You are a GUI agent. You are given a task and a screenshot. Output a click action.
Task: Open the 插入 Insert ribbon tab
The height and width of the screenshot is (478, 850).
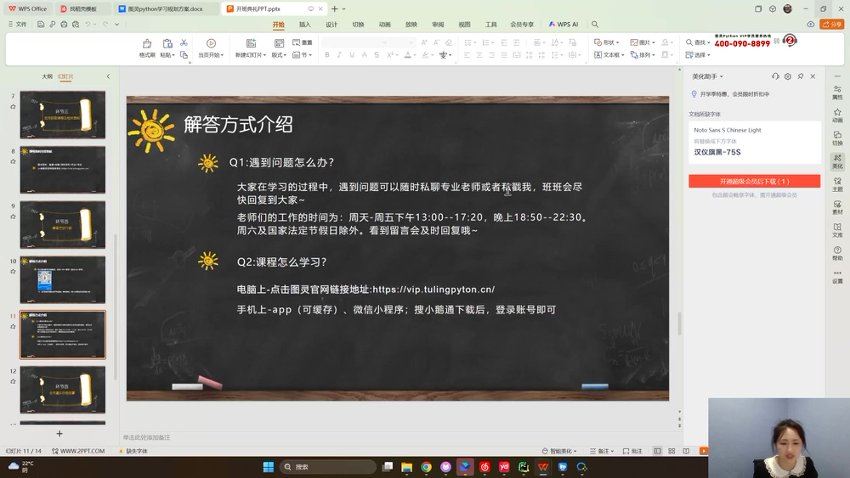point(305,24)
